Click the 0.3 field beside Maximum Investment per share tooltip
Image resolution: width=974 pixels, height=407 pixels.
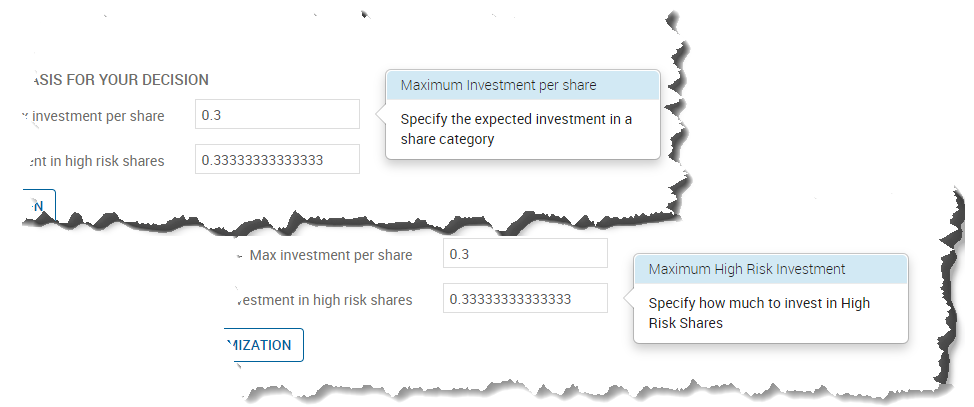coord(277,114)
